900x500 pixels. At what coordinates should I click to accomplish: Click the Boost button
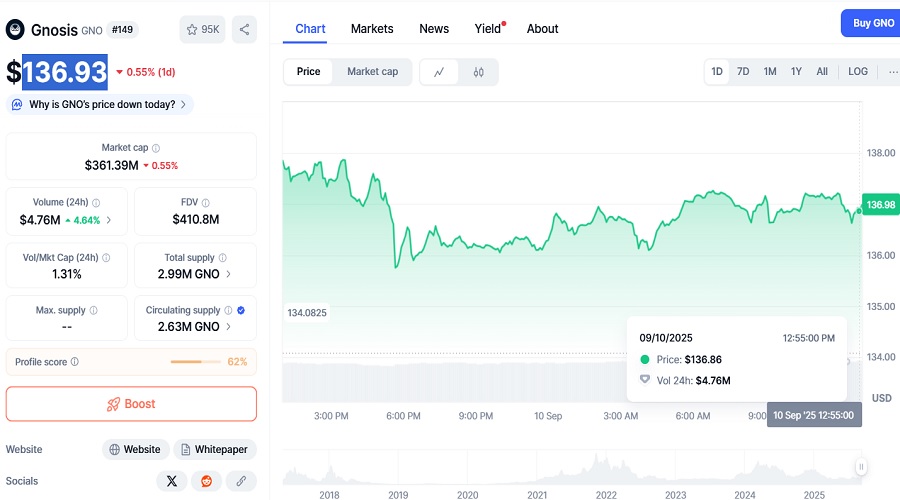pos(131,404)
